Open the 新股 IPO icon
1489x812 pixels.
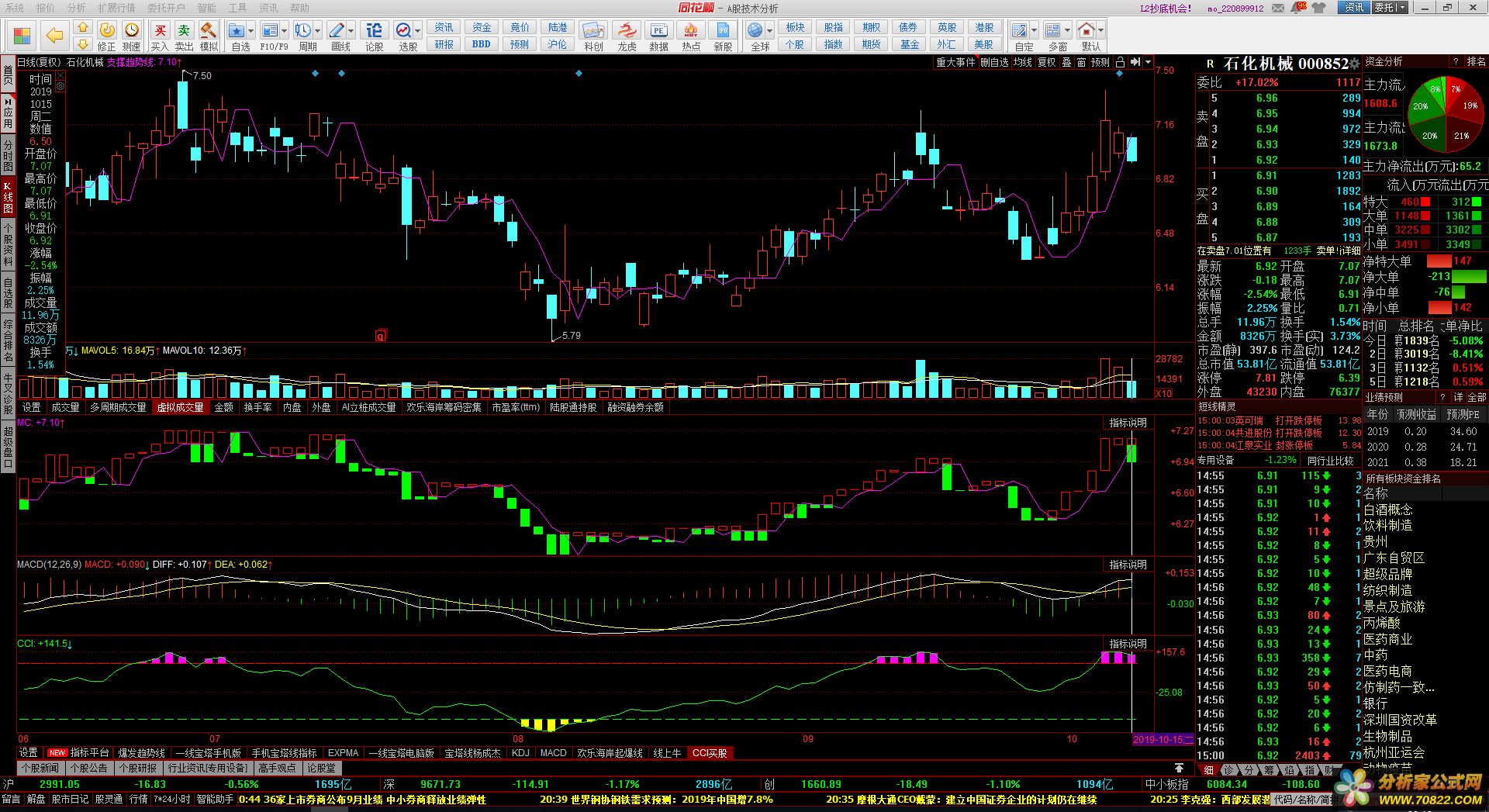(723, 30)
